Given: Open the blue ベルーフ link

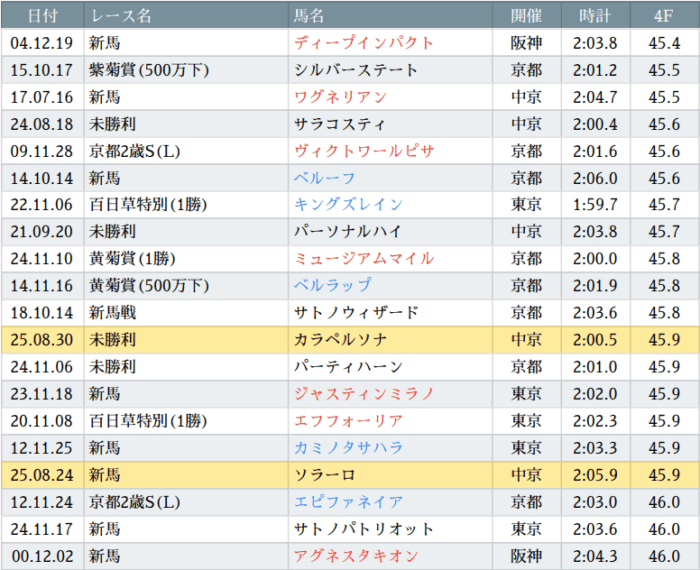Looking at the screenshot, I should [325, 178].
